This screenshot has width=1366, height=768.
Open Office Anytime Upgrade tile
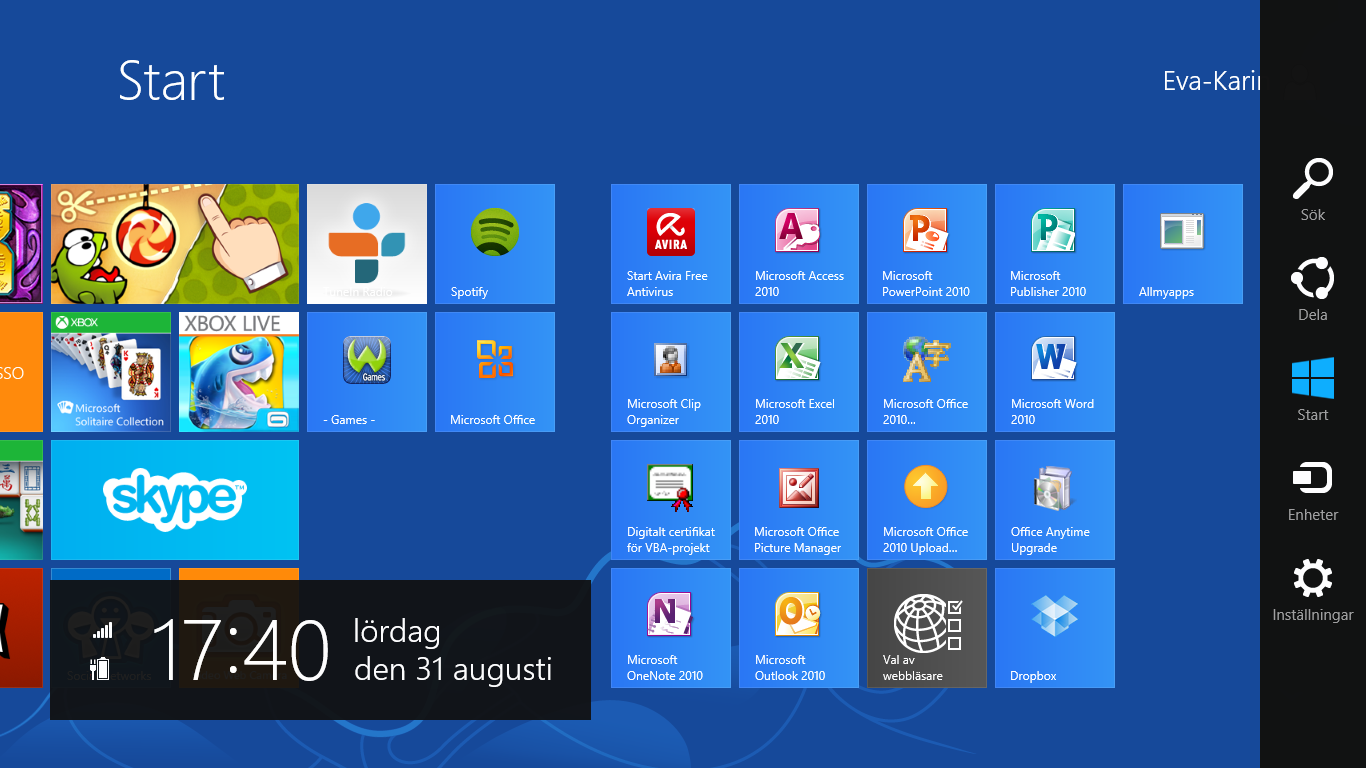(x=1055, y=500)
